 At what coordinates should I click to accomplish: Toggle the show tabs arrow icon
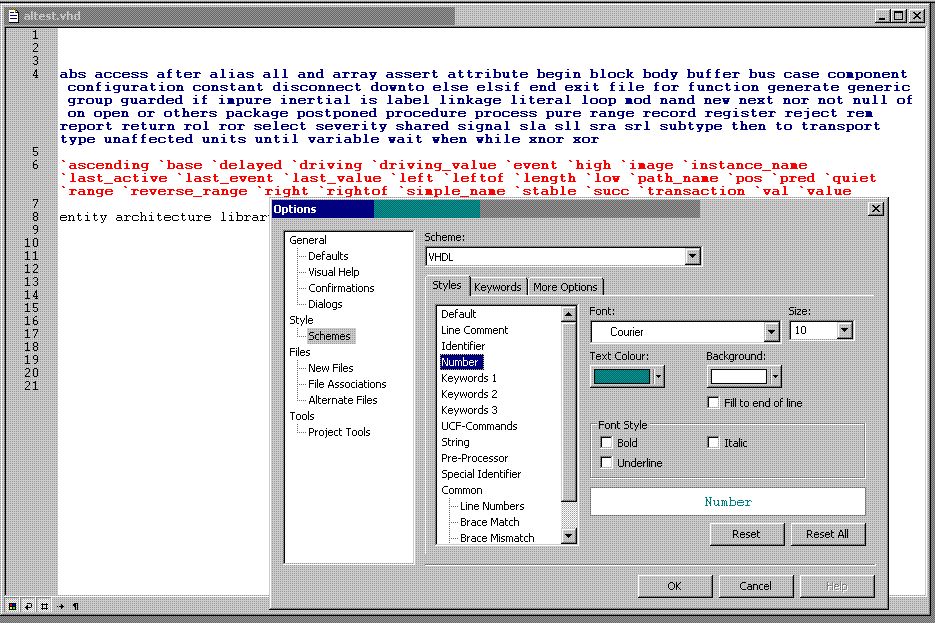pyautogui.click(x=61, y=606)
